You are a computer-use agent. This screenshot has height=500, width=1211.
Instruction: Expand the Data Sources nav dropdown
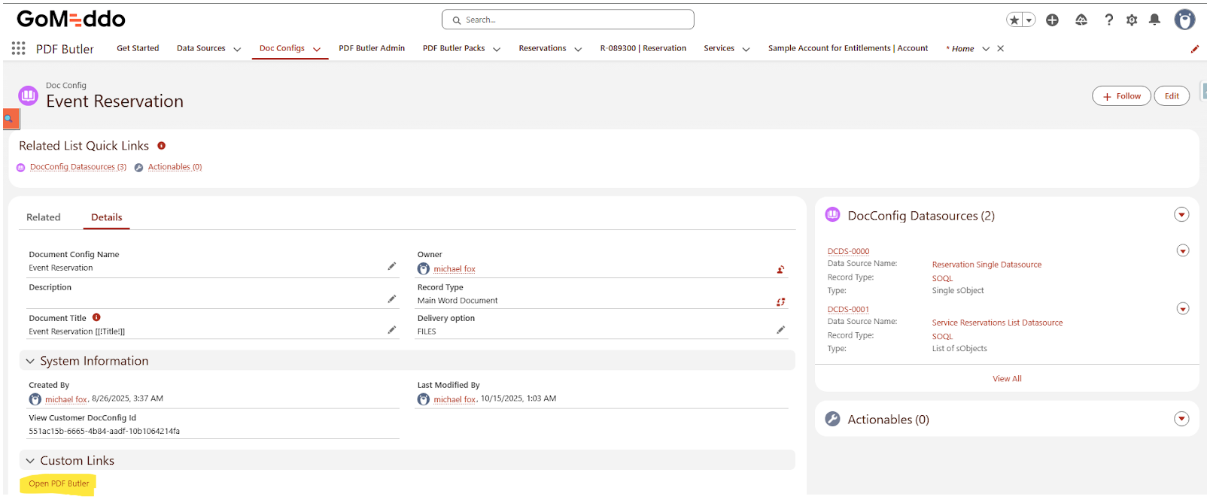pos(237,49)
